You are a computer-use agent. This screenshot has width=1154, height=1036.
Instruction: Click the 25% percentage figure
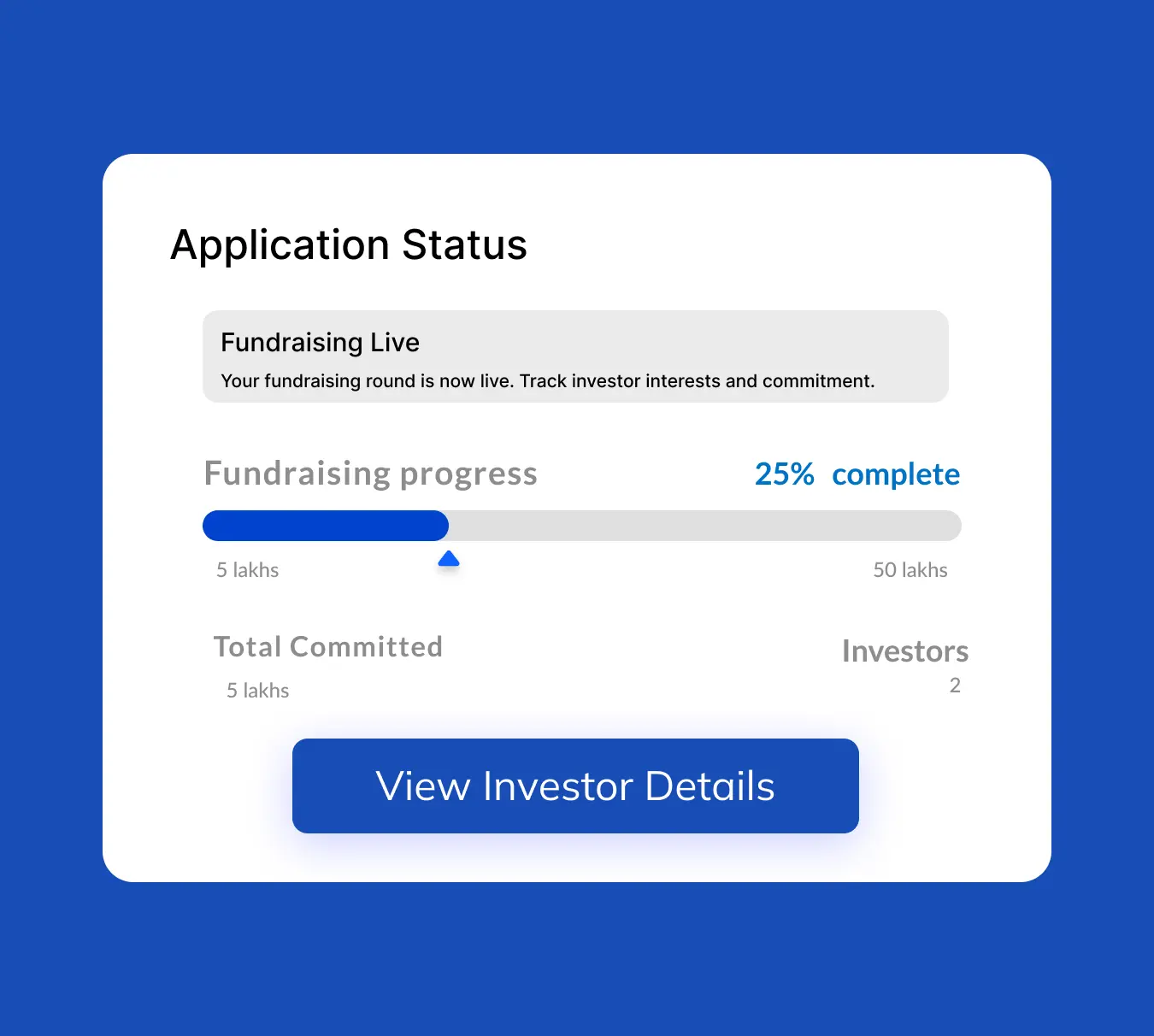coord(784,474)
